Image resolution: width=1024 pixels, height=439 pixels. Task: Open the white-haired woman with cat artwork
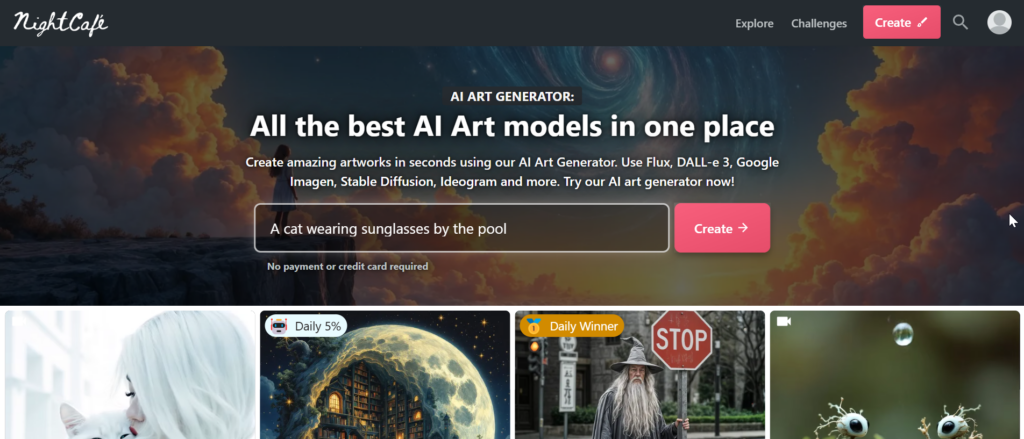(130, 375)
